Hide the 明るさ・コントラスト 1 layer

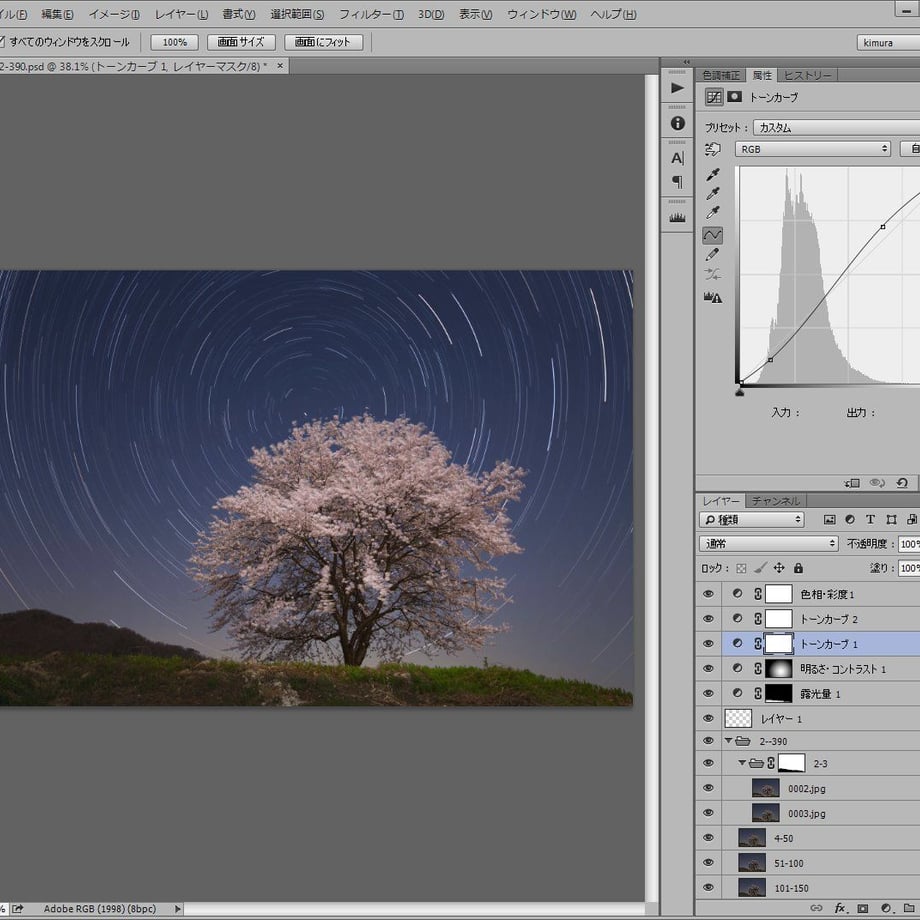click(708, 668)
